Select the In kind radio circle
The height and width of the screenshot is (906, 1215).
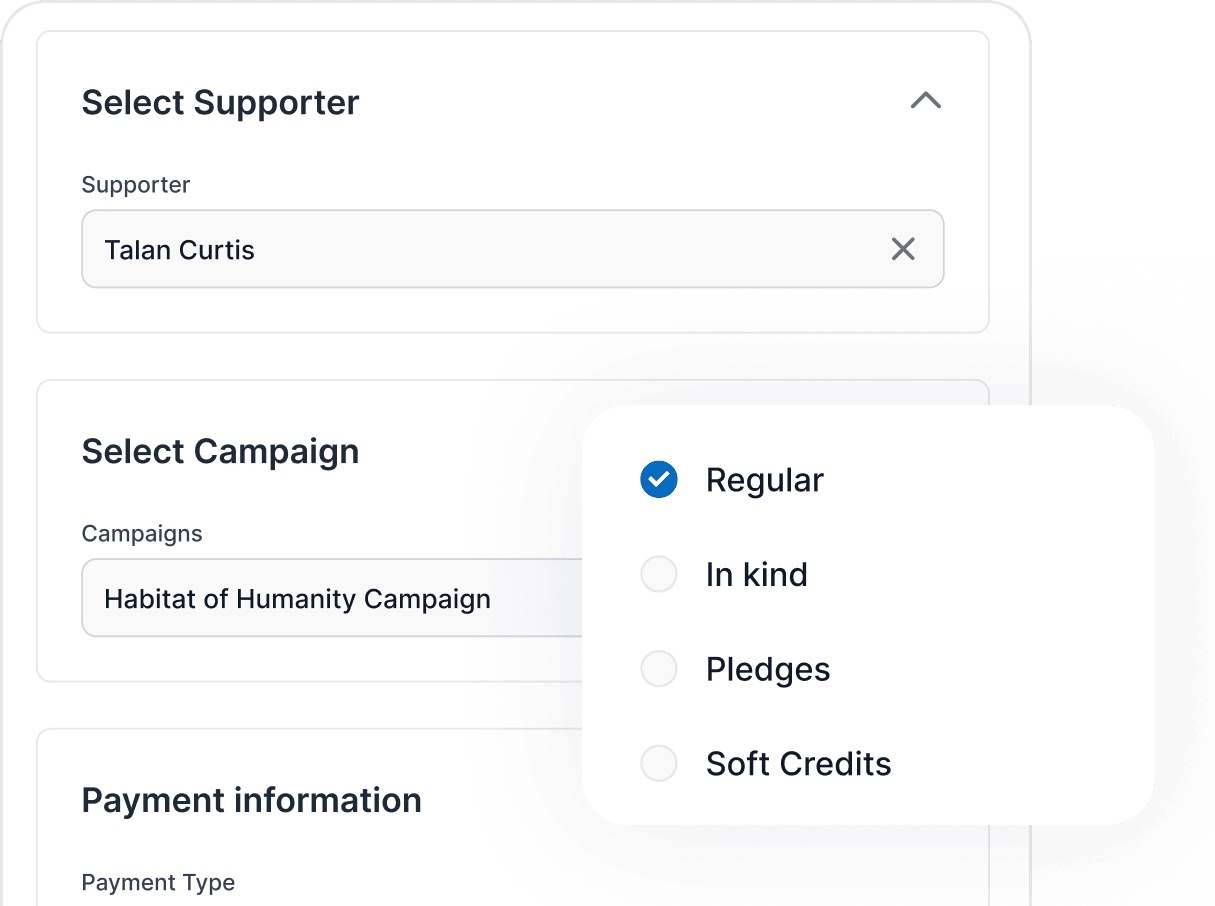click(x=659, y=575)
